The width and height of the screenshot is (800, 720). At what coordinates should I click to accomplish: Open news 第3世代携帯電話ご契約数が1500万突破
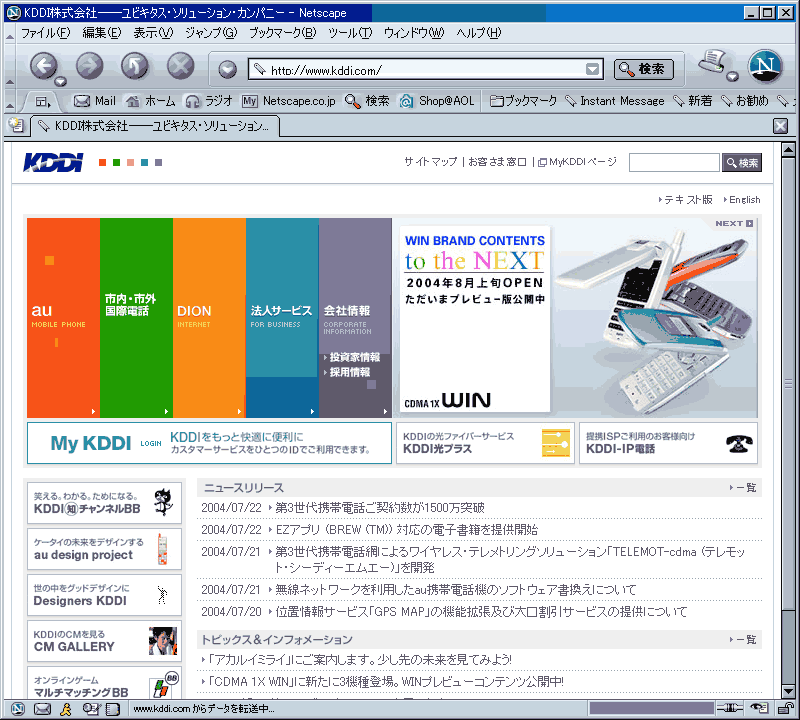coord(380,508)
